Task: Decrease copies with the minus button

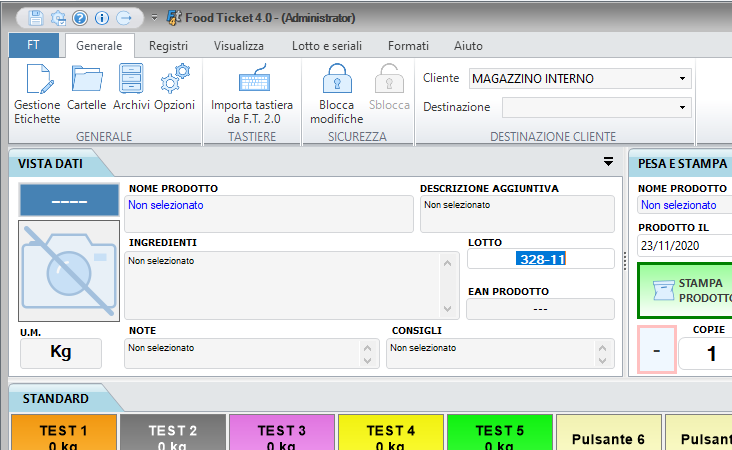Action: pos(657,350)
